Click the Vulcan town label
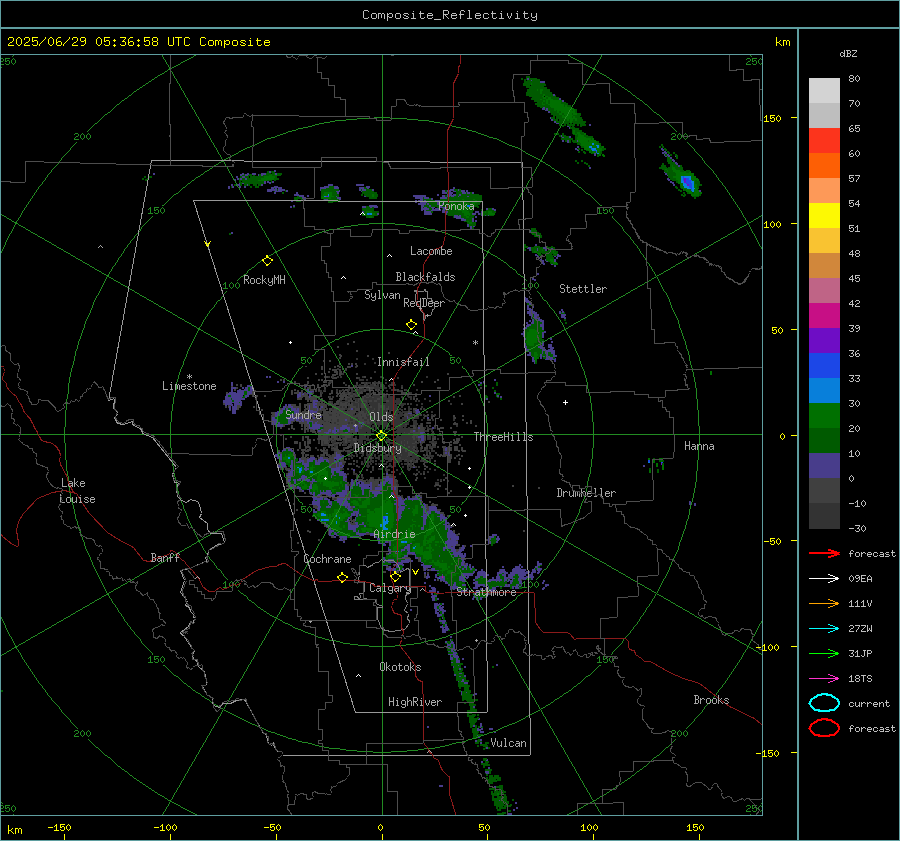Image resolution: width=900 pixels, height=841 pixels. click(x=509, y=742)
